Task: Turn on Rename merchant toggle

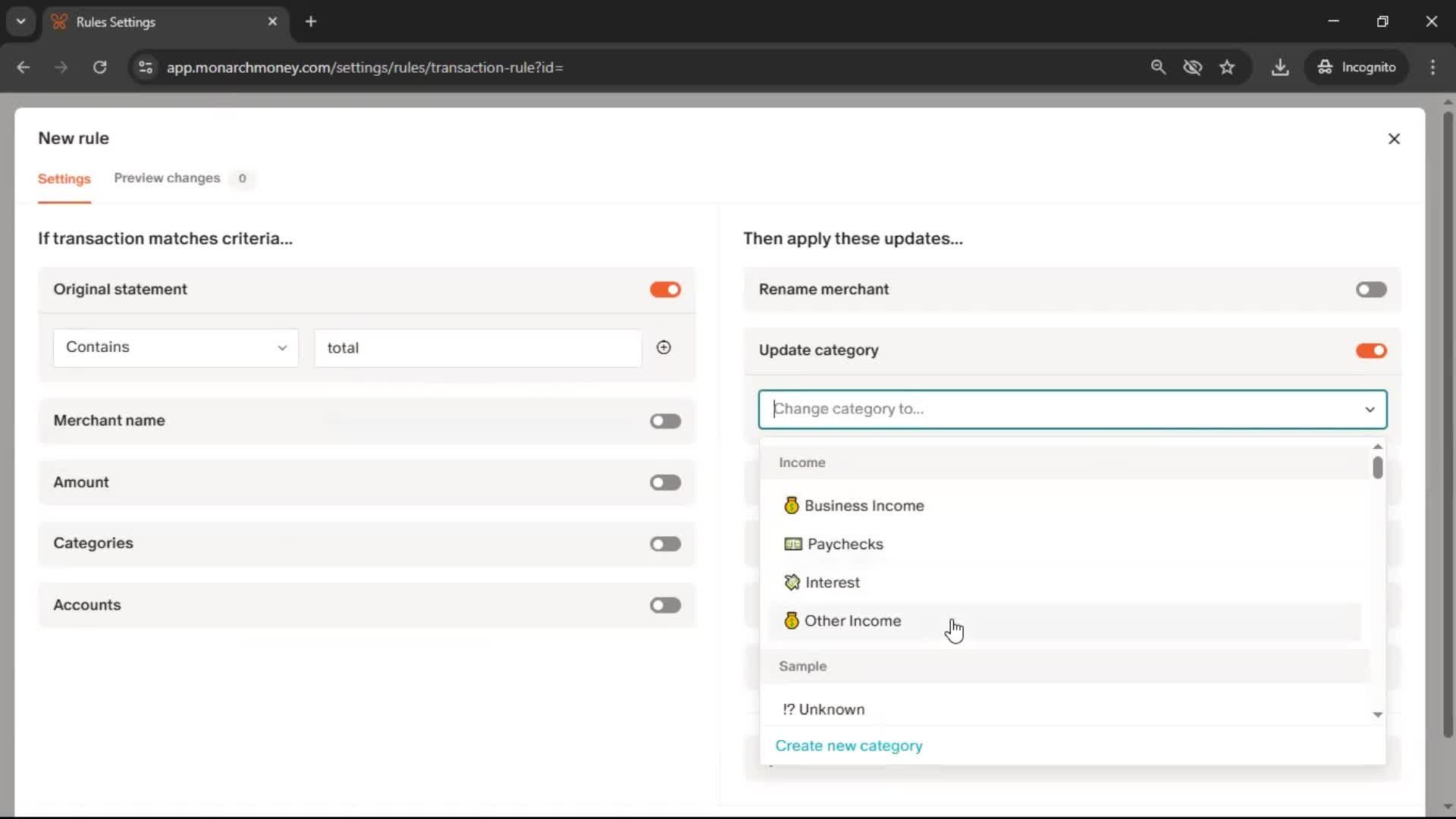Action: pos(1371,290)
